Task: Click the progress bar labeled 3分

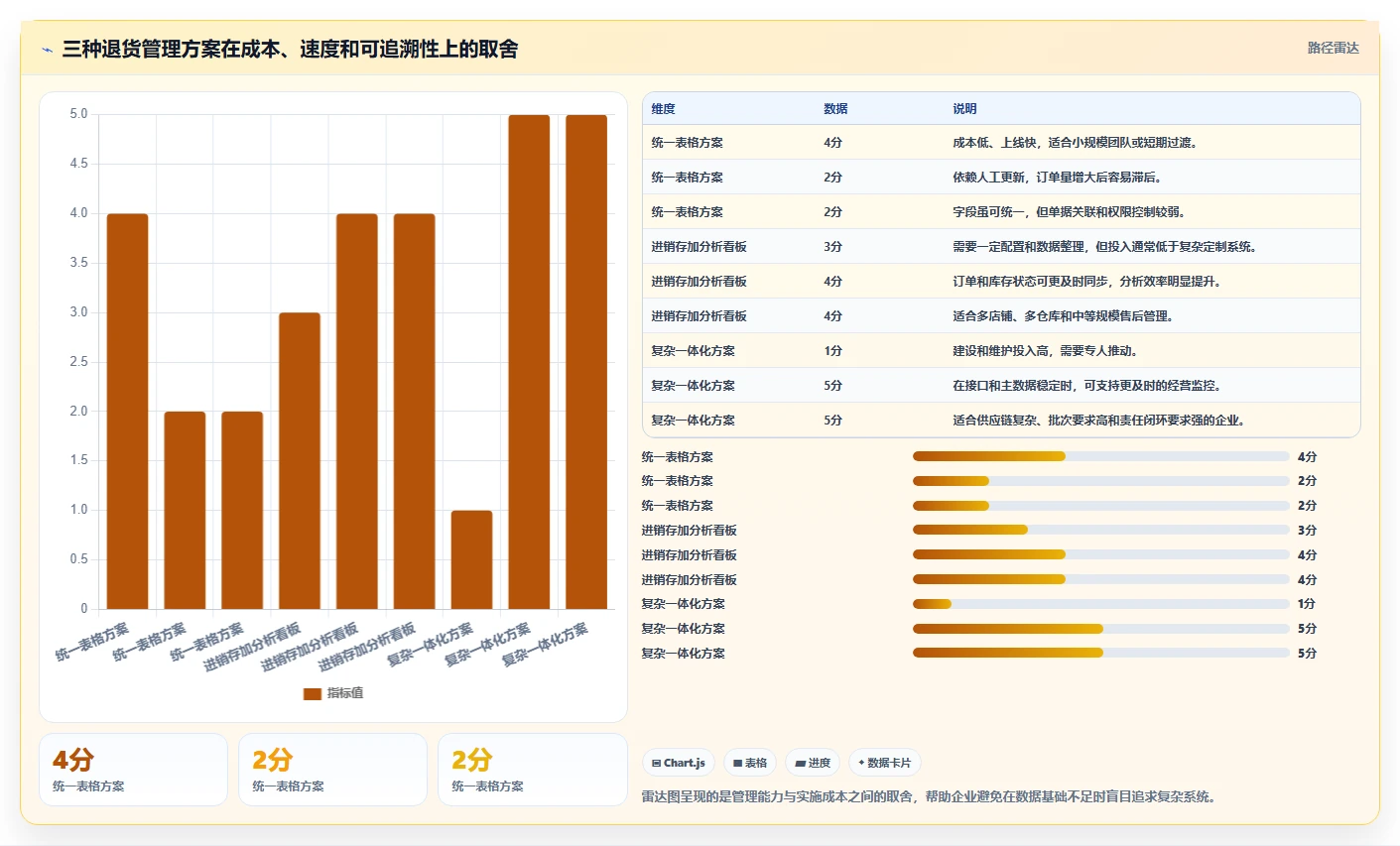Action: click(1100, 531)
